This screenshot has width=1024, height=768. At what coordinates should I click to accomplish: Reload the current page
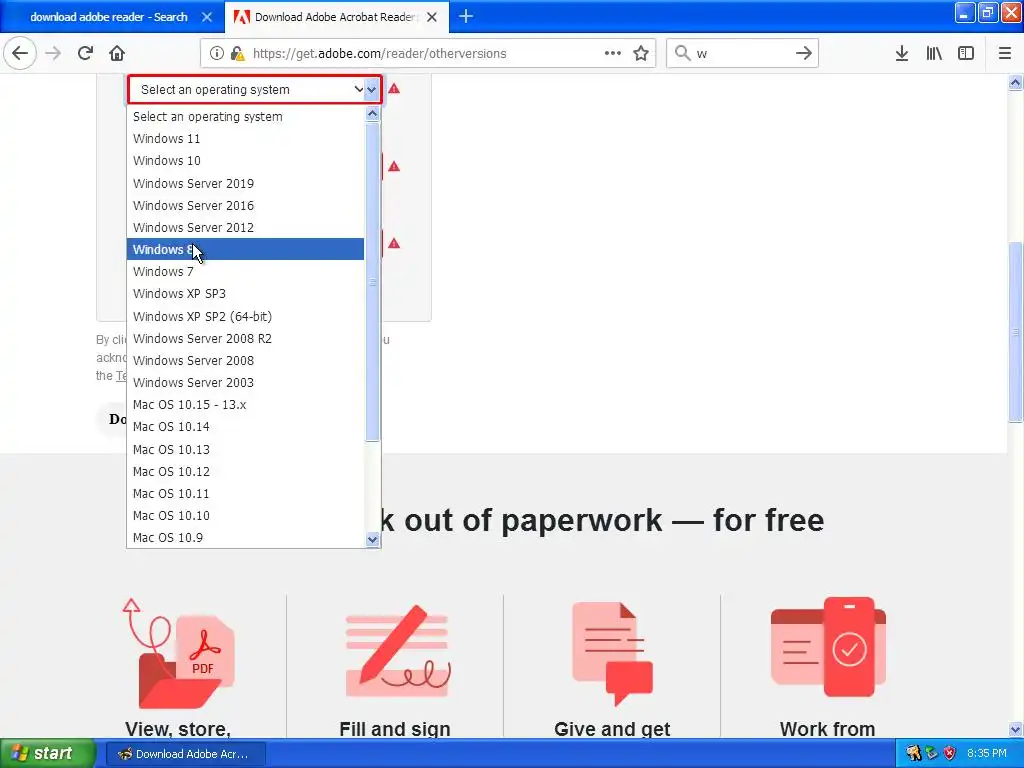(85, 54)
